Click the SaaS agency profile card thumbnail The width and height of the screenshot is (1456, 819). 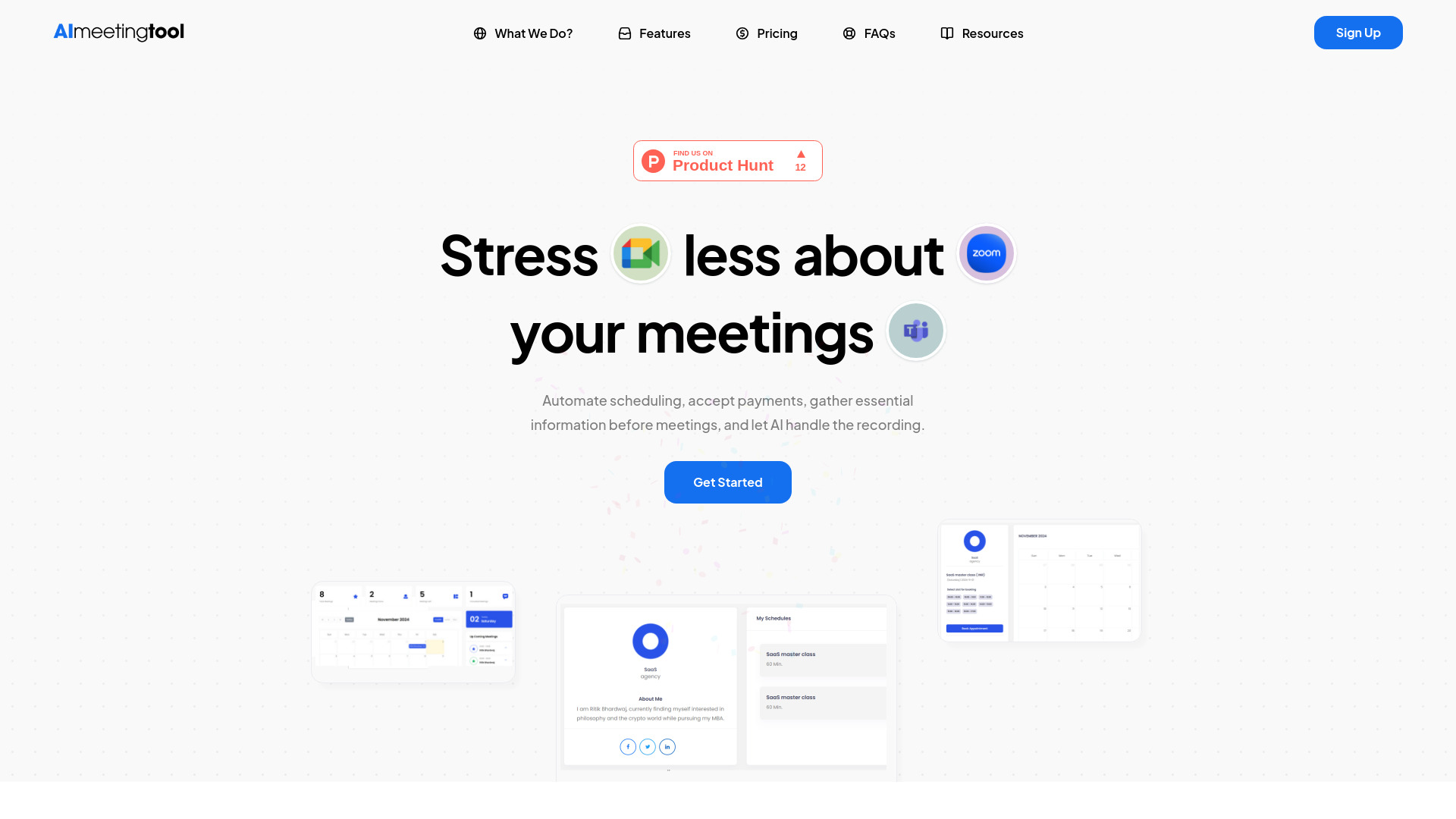point(650,685)
